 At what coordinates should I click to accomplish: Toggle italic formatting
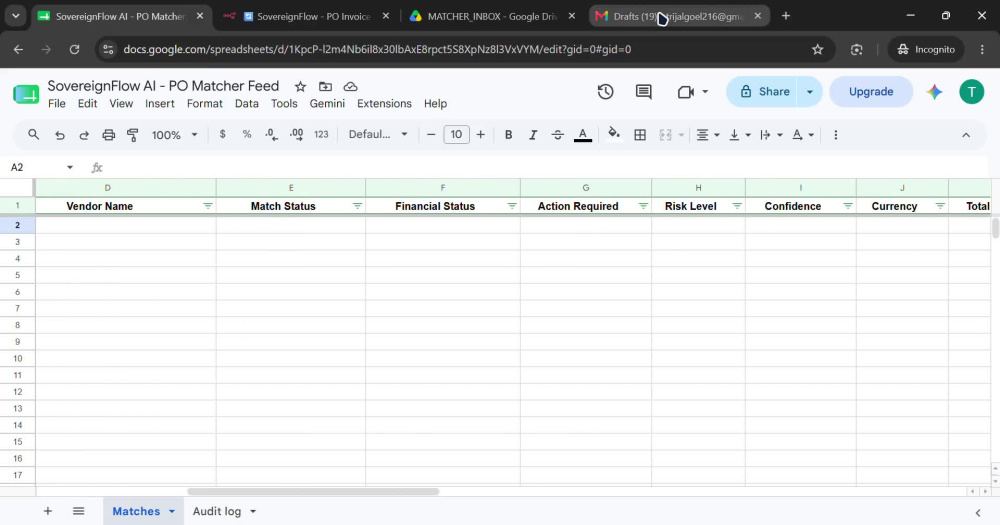tap(533, 135)
